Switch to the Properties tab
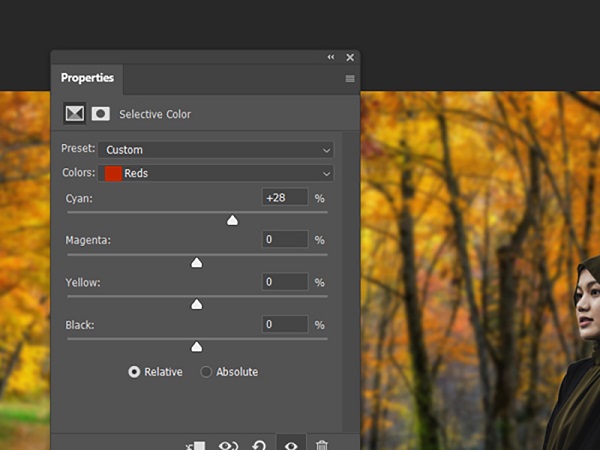The width and height of the screenshot is (600, 450). 87,78
